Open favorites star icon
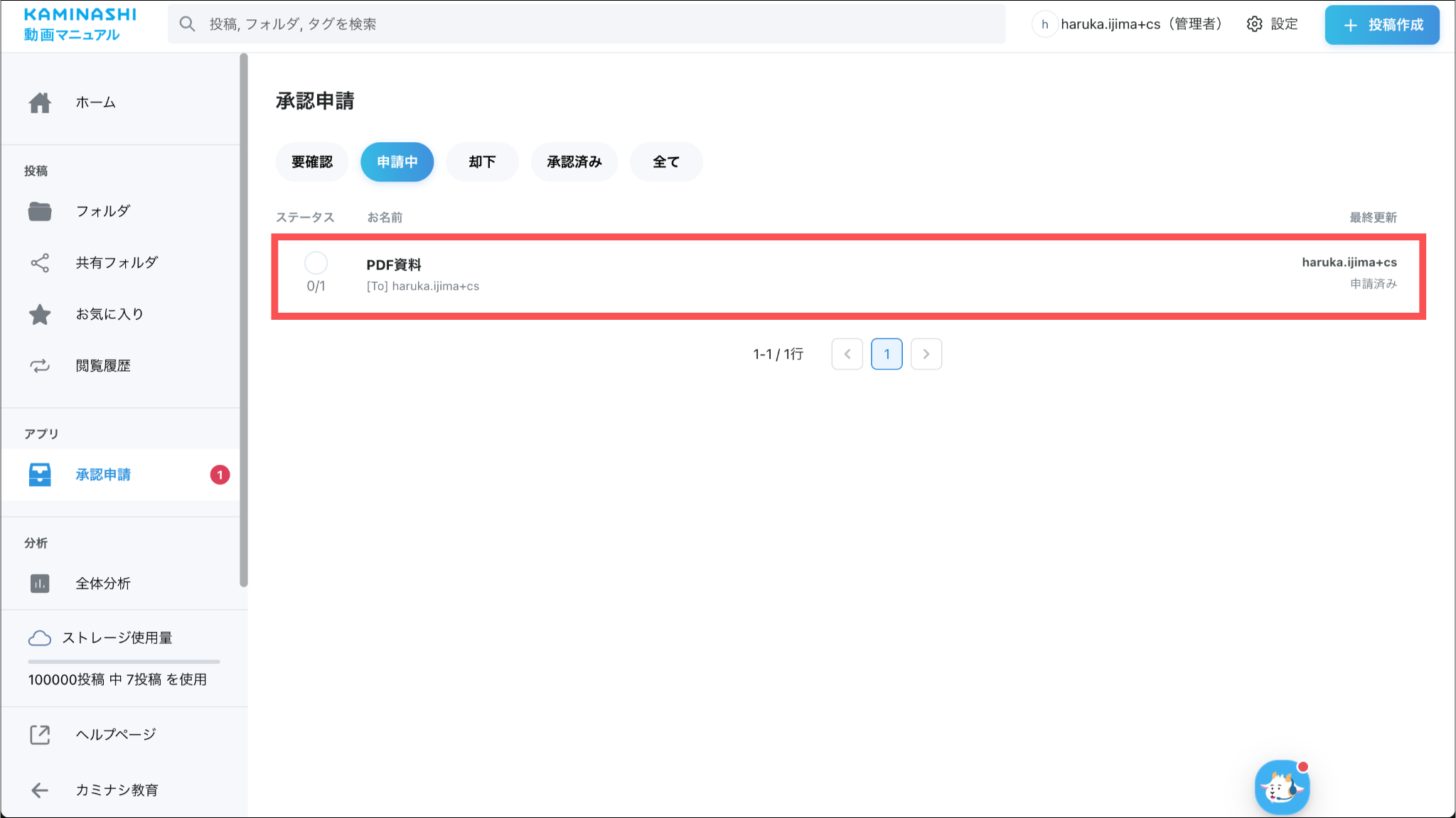 point(40,314)
